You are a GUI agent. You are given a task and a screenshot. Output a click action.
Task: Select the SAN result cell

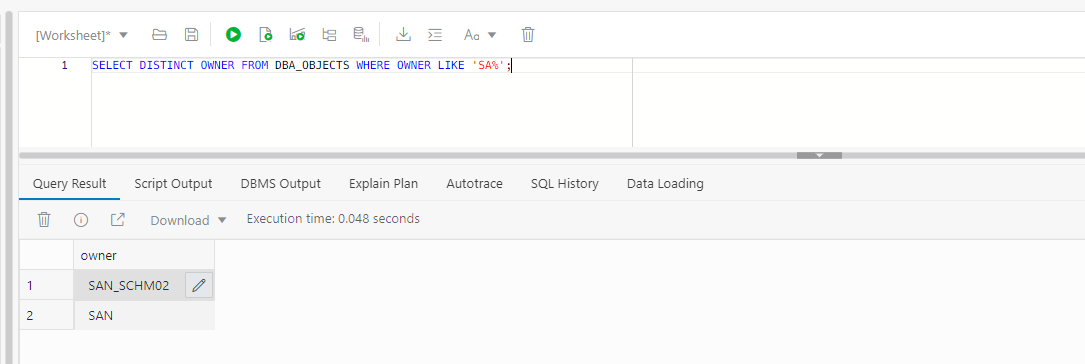coord(144,316)
